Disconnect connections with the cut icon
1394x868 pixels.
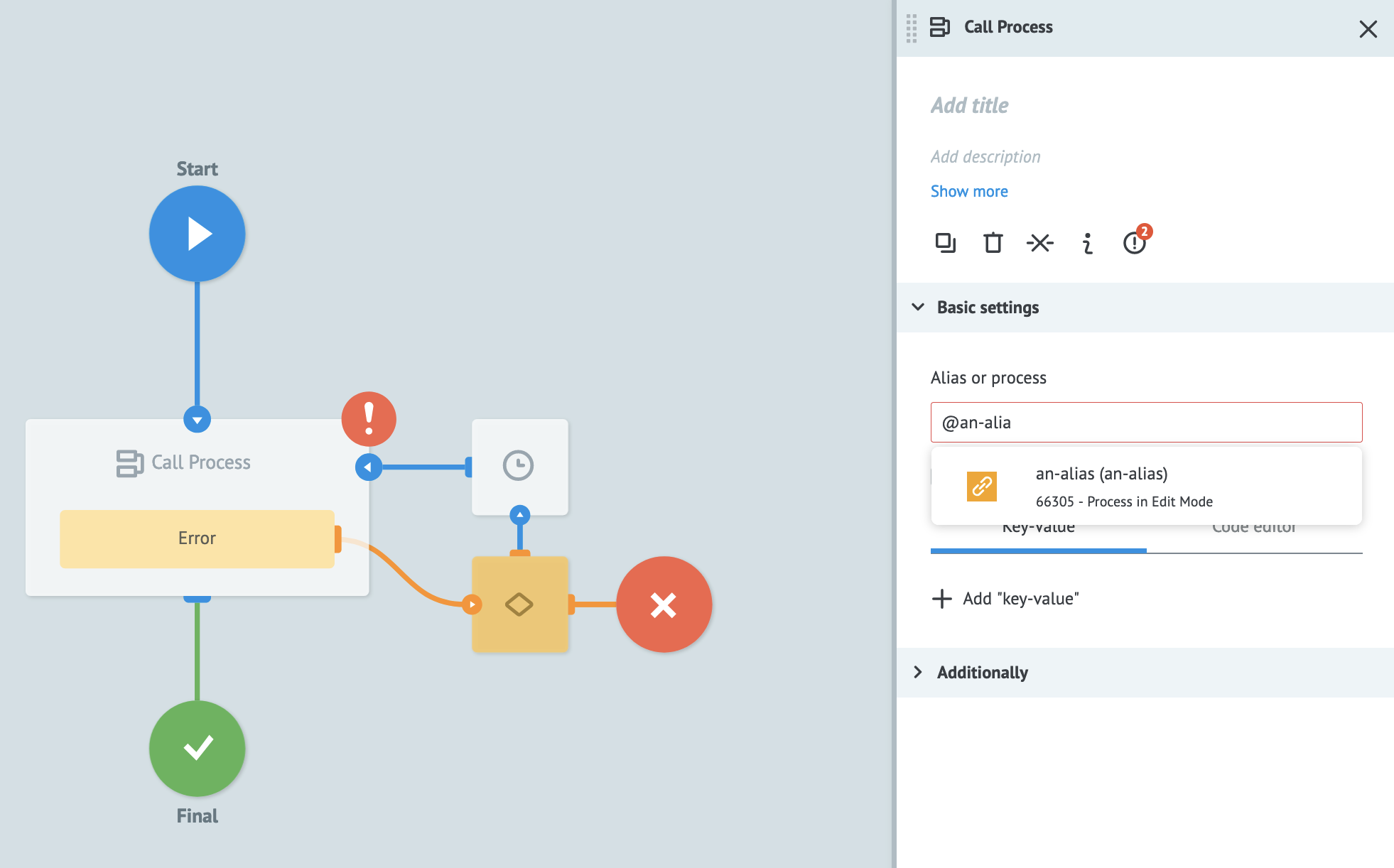(x=1039, y=242)
